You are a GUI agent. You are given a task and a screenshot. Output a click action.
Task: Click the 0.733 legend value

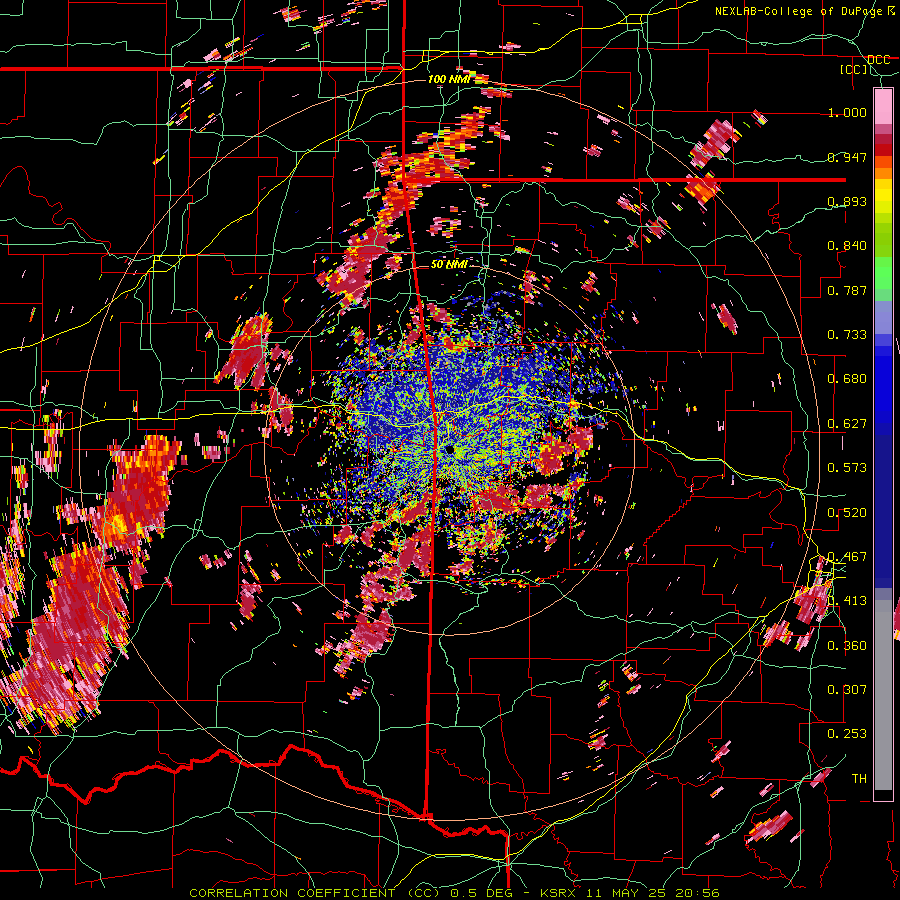coord(847,335)
